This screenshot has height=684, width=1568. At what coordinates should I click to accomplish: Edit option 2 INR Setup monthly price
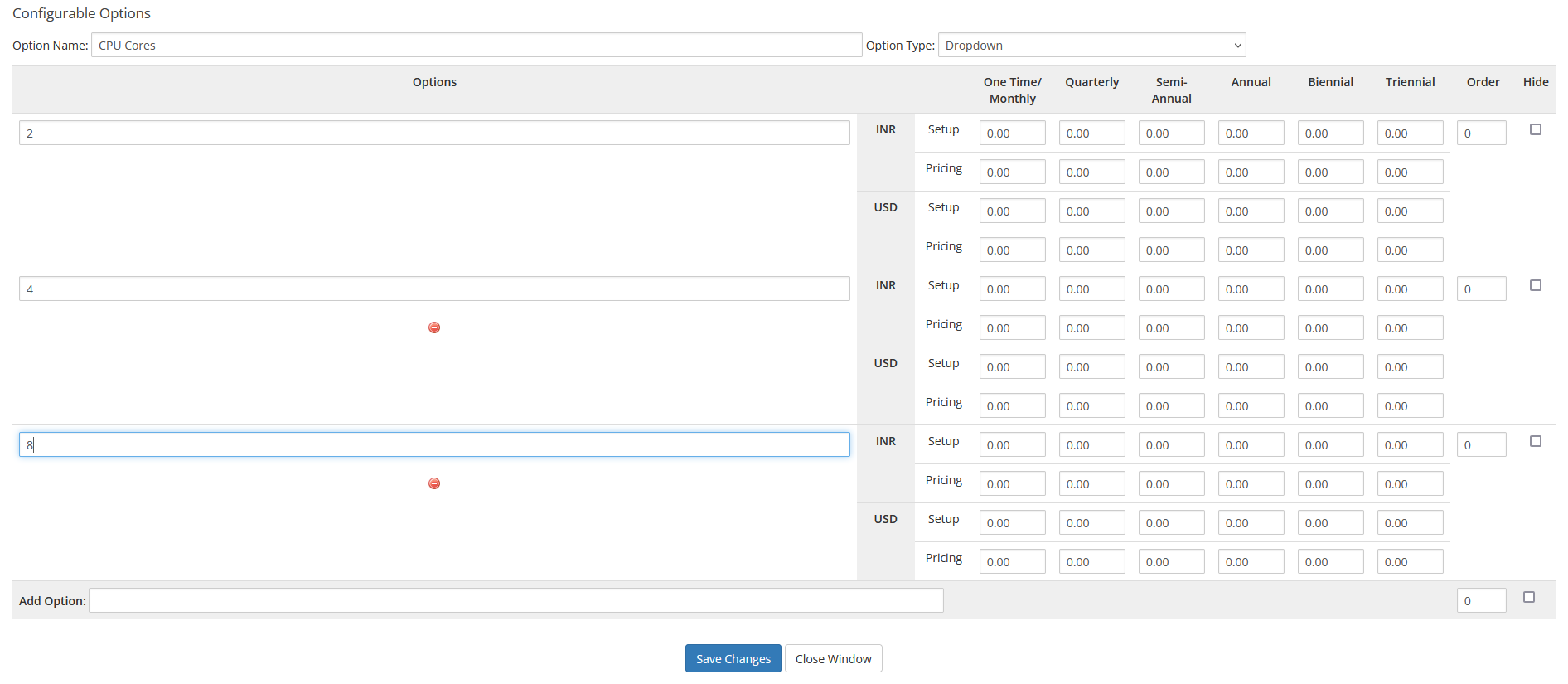click(x=1013, y=133)
